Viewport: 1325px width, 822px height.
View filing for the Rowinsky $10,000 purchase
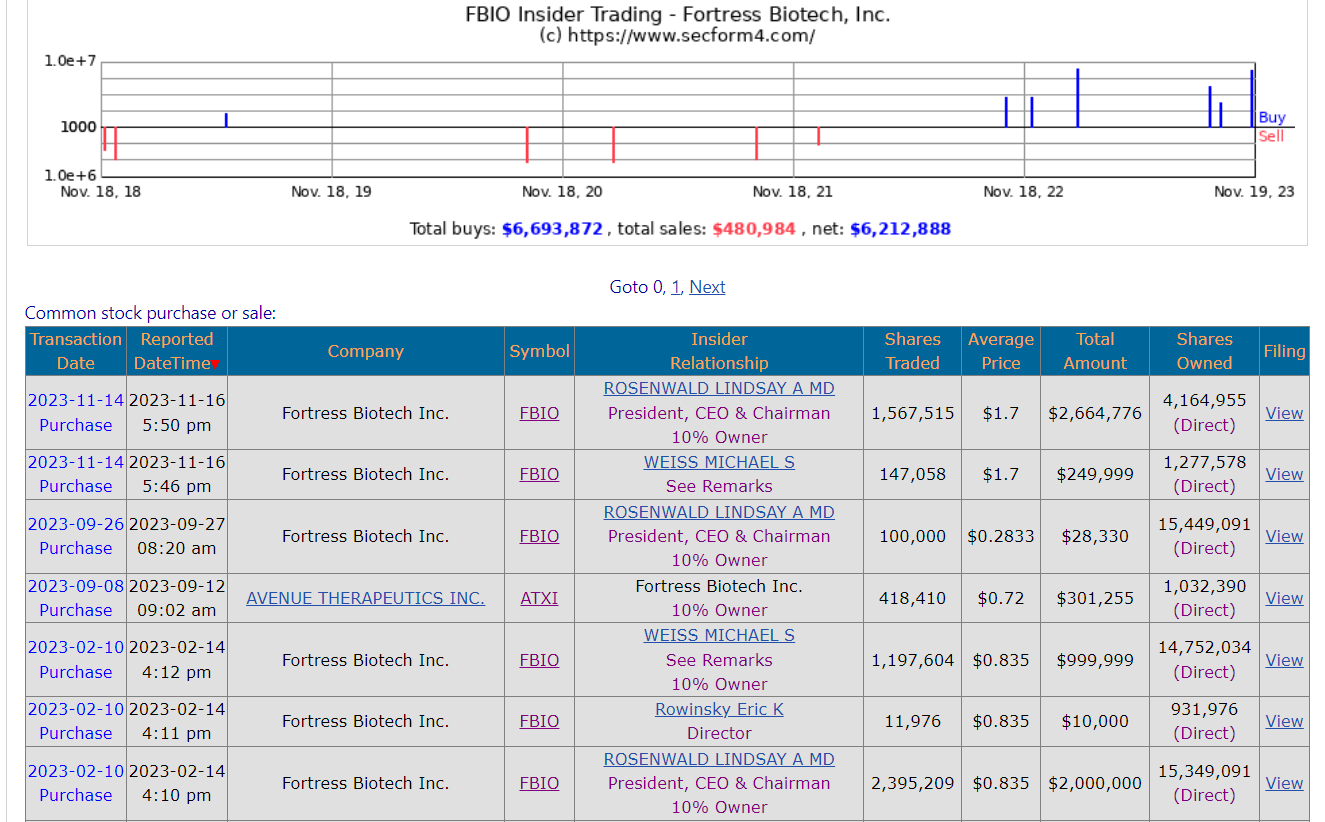1284,721
